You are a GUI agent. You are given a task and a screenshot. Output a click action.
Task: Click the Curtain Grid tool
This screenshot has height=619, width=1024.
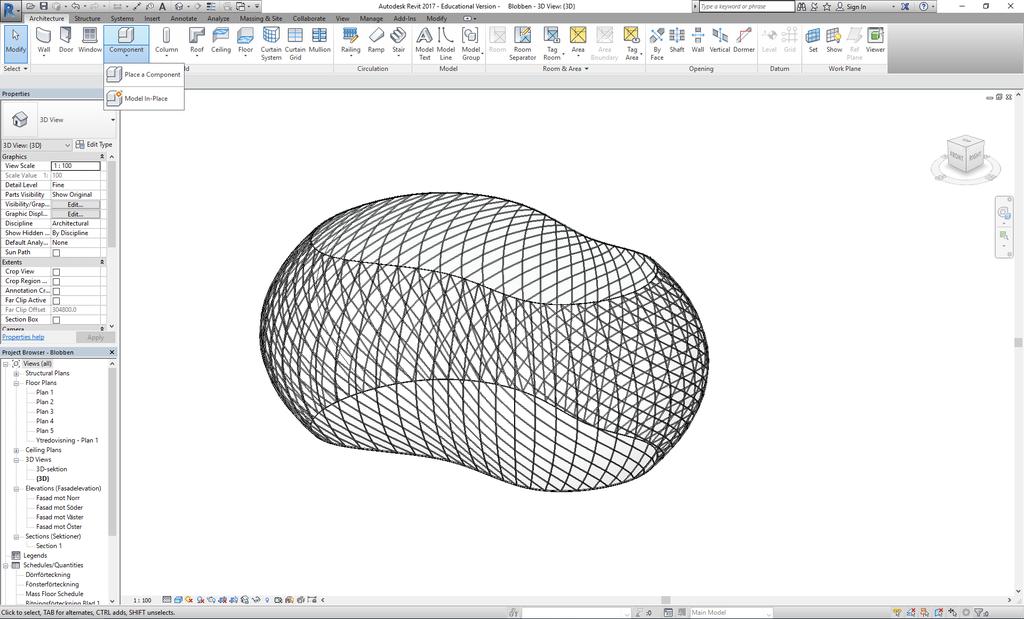pyautogui.click(x=295, y=44)
